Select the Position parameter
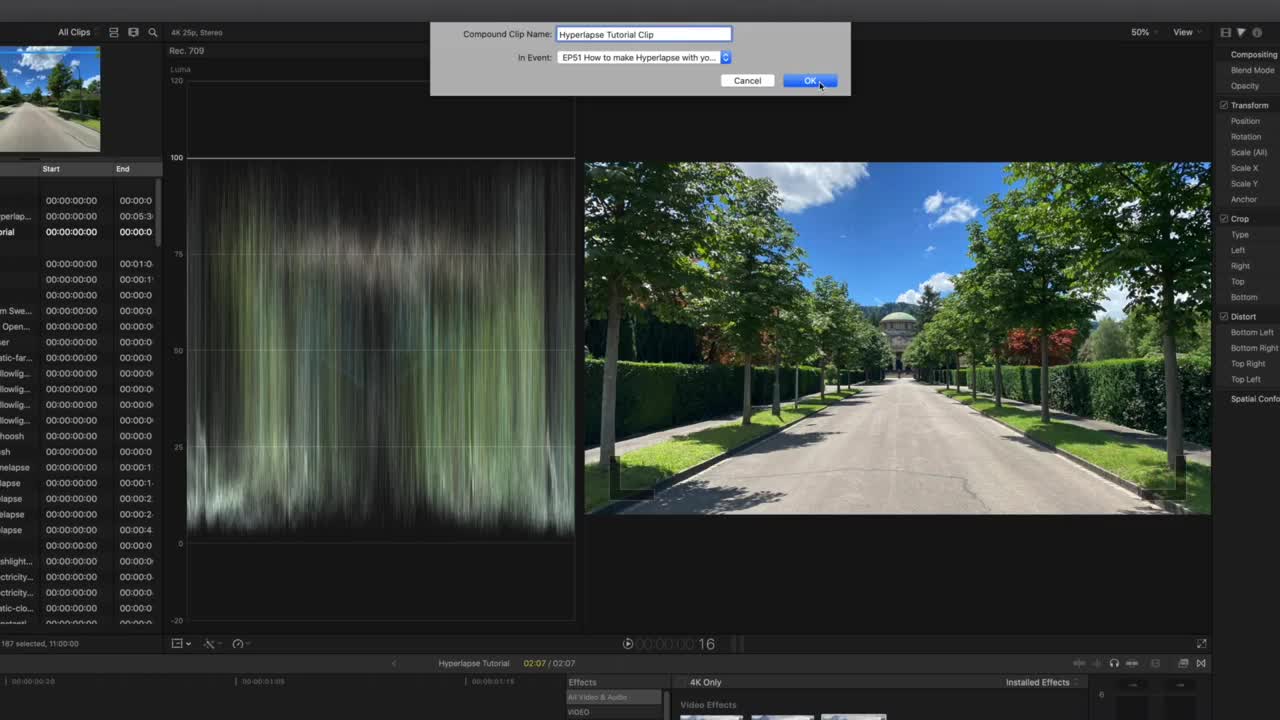The width and height of the screenshot is (1280, 720). click(1245, 121)
